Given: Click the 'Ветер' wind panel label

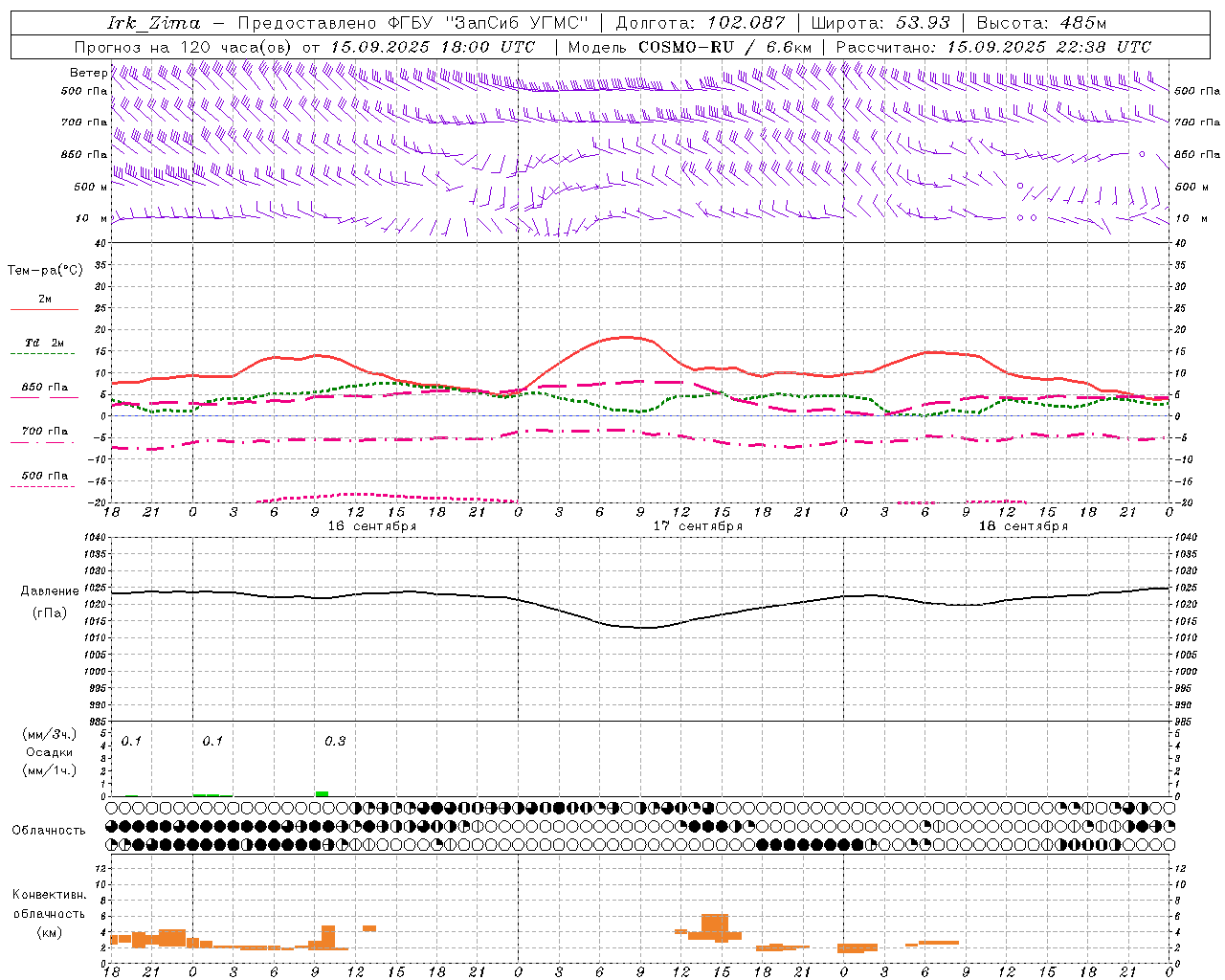Looking at the screenshot, I should [x=88, y=73].
